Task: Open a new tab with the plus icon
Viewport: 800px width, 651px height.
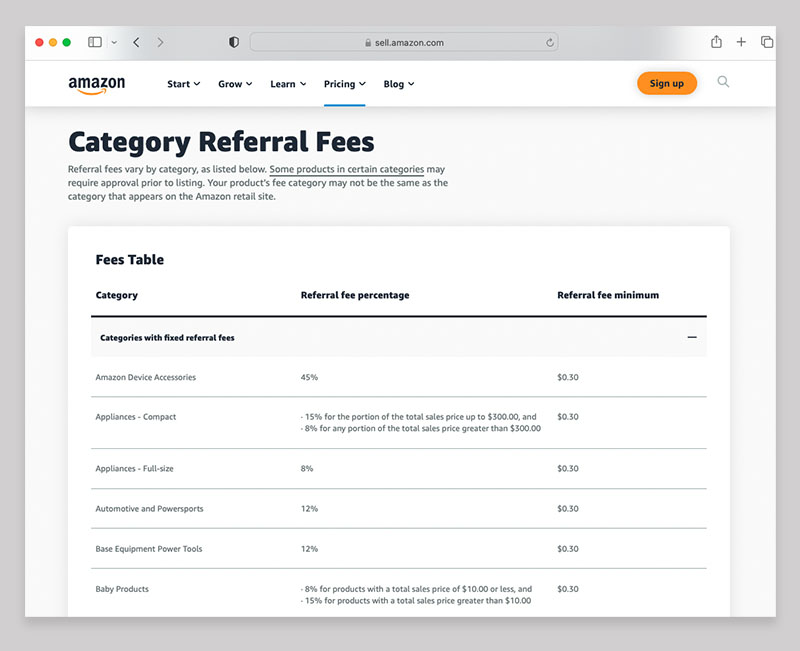Action: tap(741, 42)
